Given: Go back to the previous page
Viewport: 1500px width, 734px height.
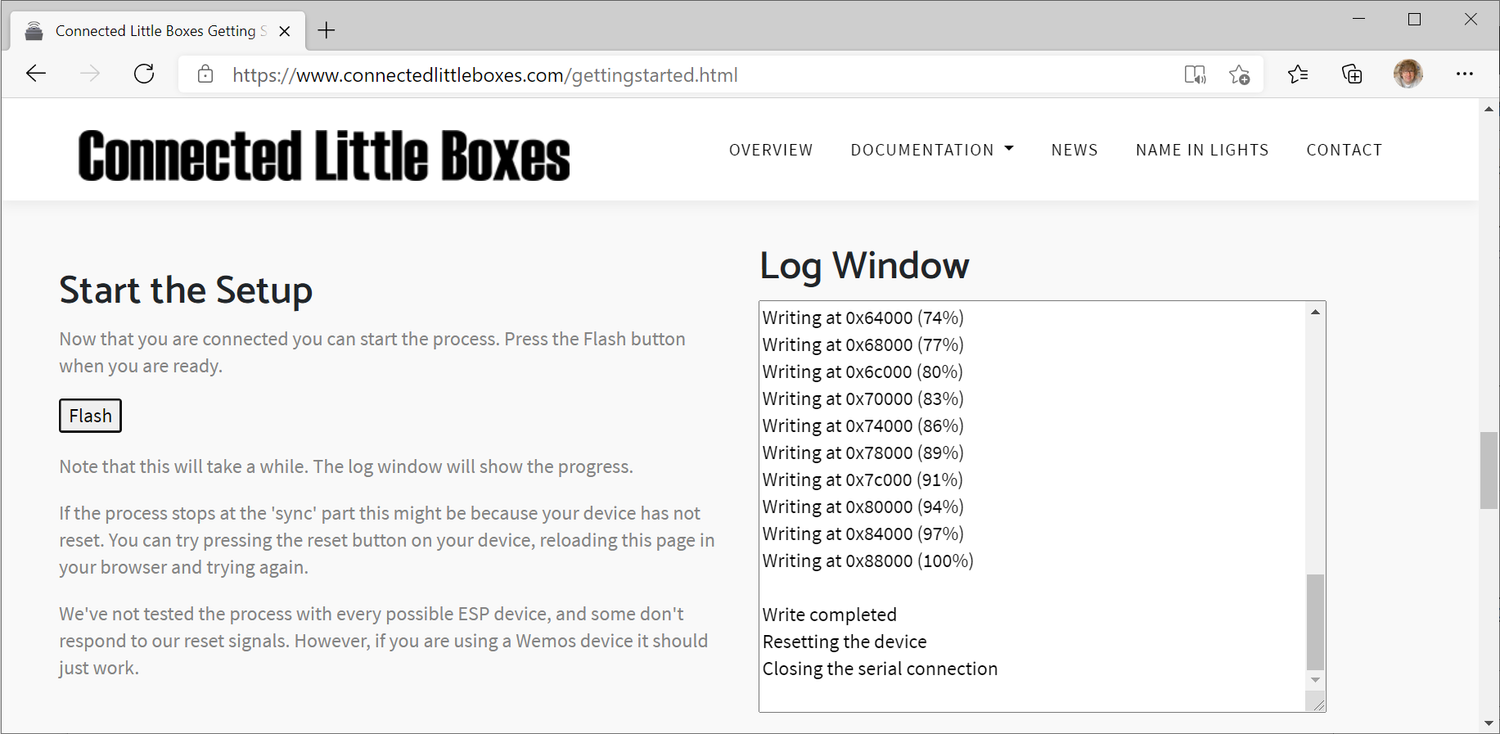Looking at the screenshot, I should click(x=36, y=74).
